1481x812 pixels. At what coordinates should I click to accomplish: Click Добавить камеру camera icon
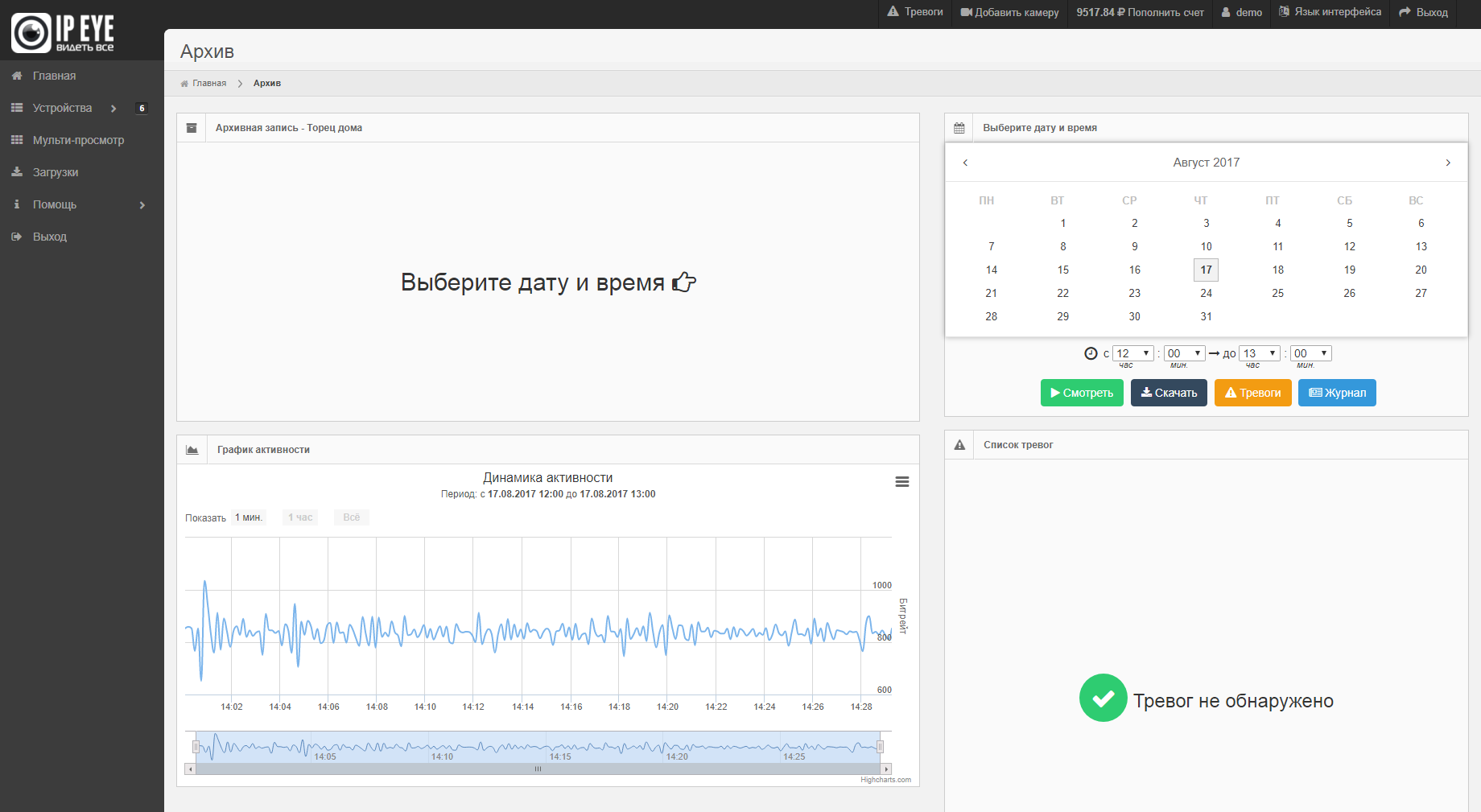(x=966, y=12)
